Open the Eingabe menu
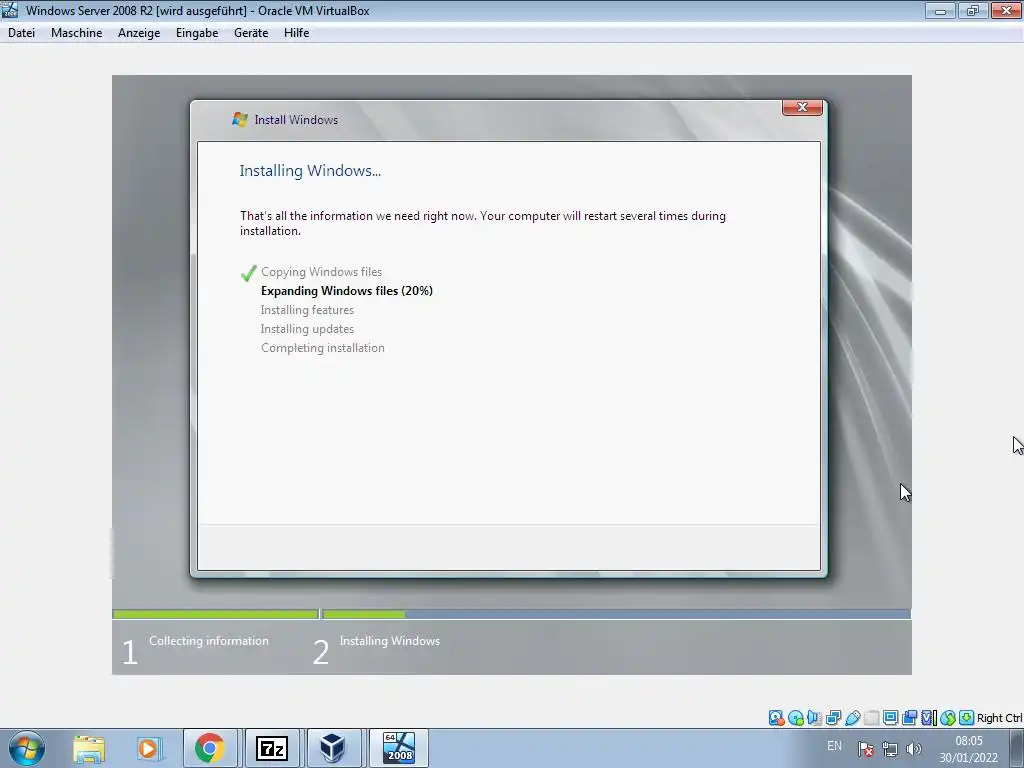The image size is (1024, 768). pos(197,33)
